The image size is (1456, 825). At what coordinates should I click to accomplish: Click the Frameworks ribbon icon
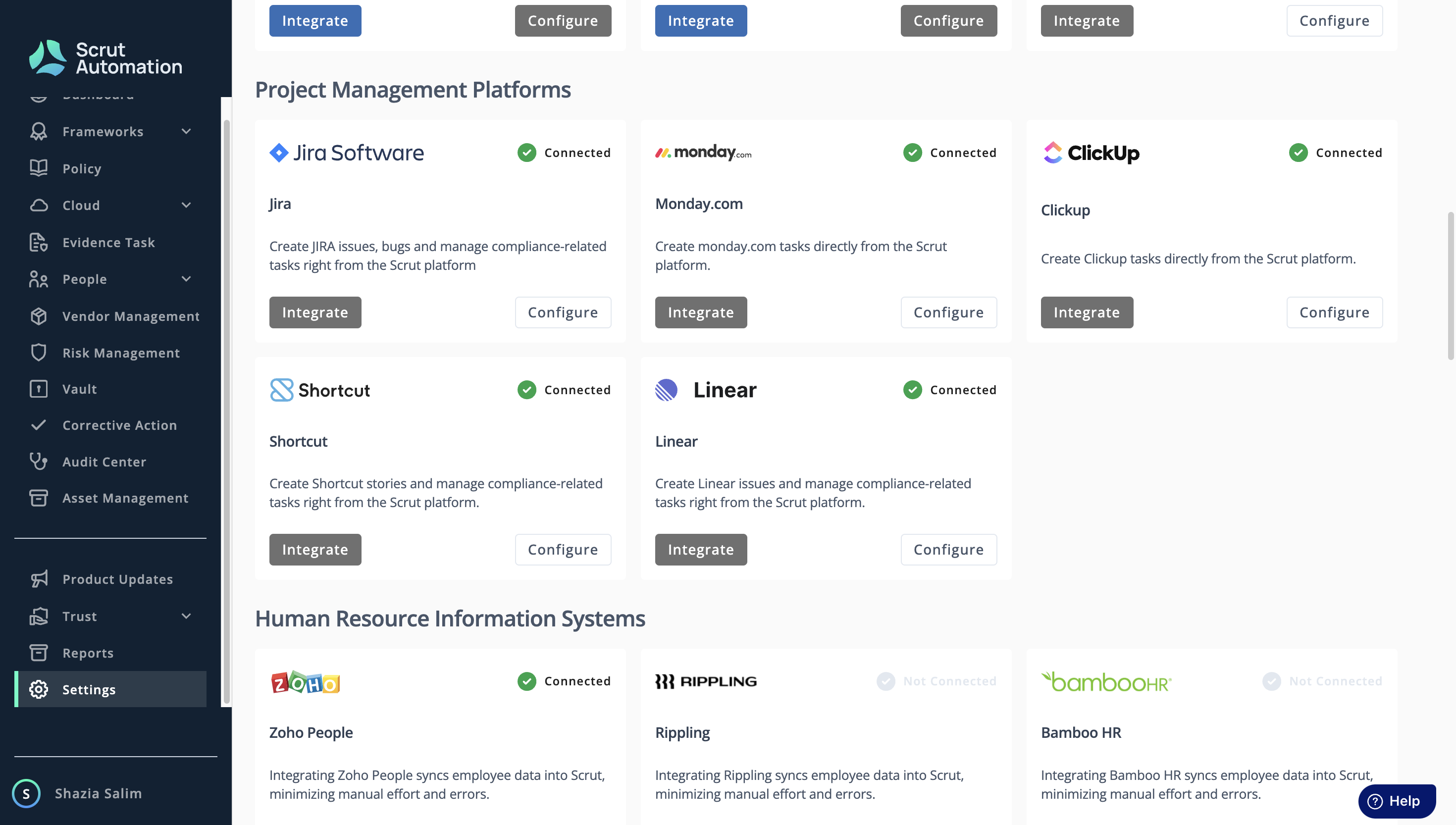(x=39, y=131)
